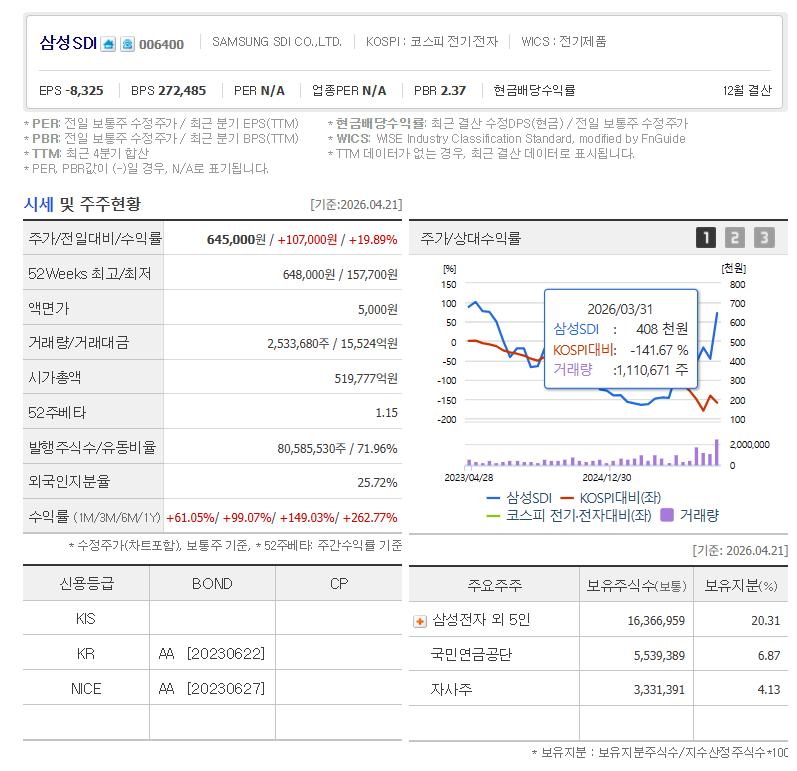
Task: Toggle the 삼성SDI blue line legend
Action: [519, 498]
